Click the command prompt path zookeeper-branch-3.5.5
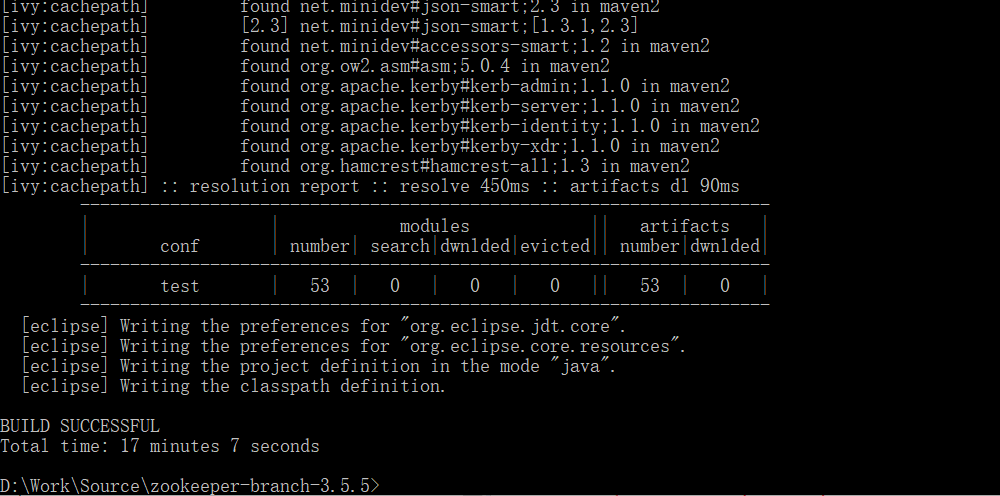Image resolution: width=1000 pixels, height=496 pixels. (x=190, y=486)
